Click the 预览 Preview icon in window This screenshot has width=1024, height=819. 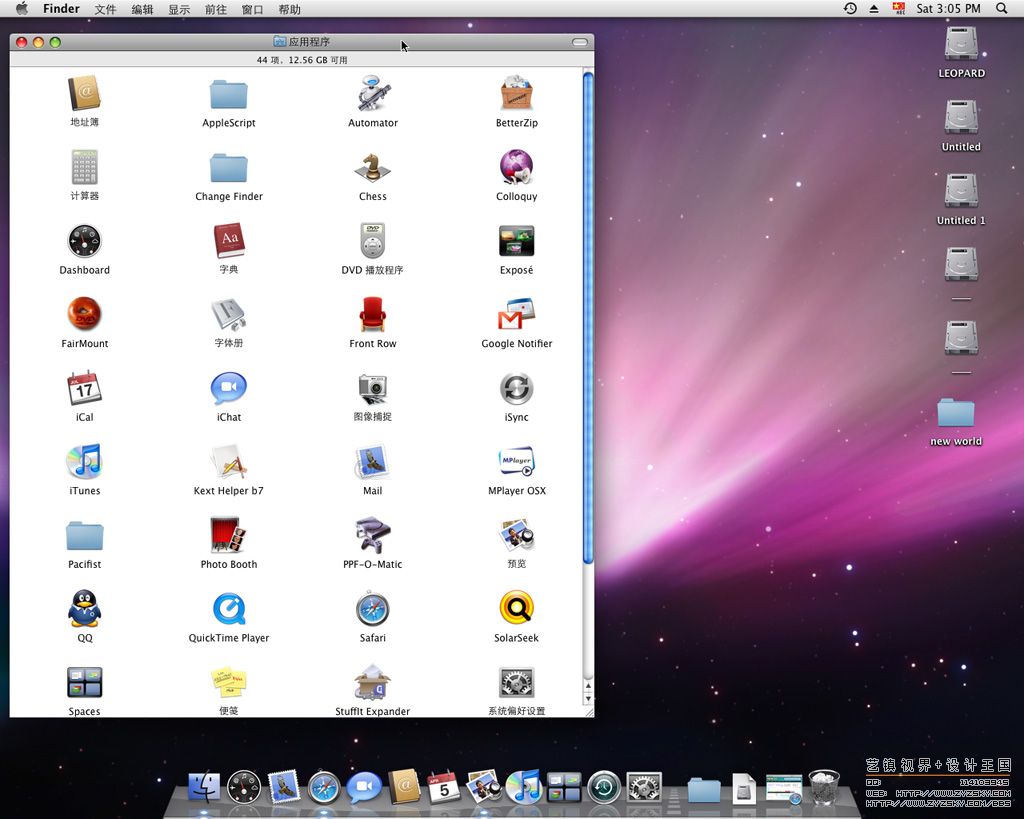(x=517, y=535)
